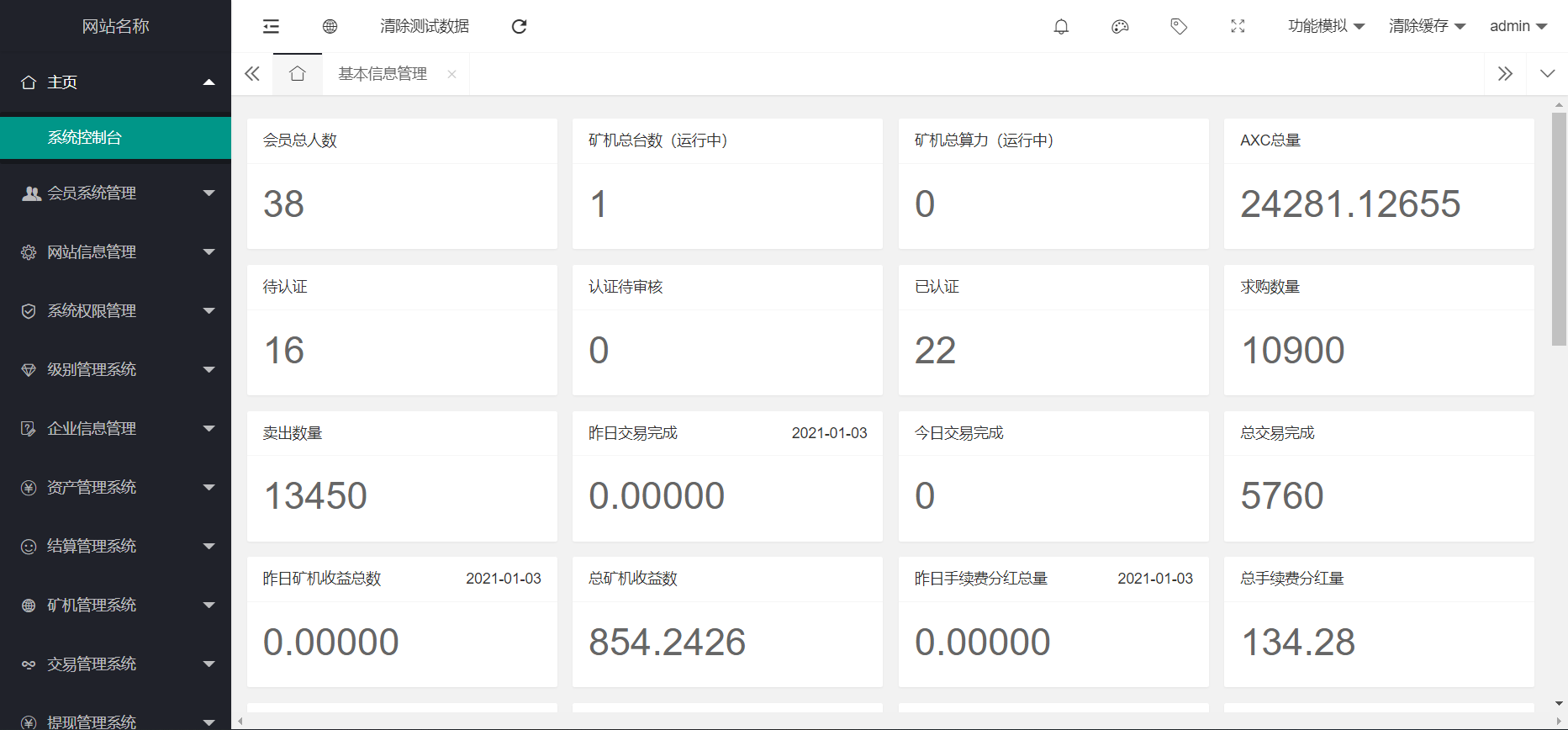Click 待认证 value 16

[283, 351]
